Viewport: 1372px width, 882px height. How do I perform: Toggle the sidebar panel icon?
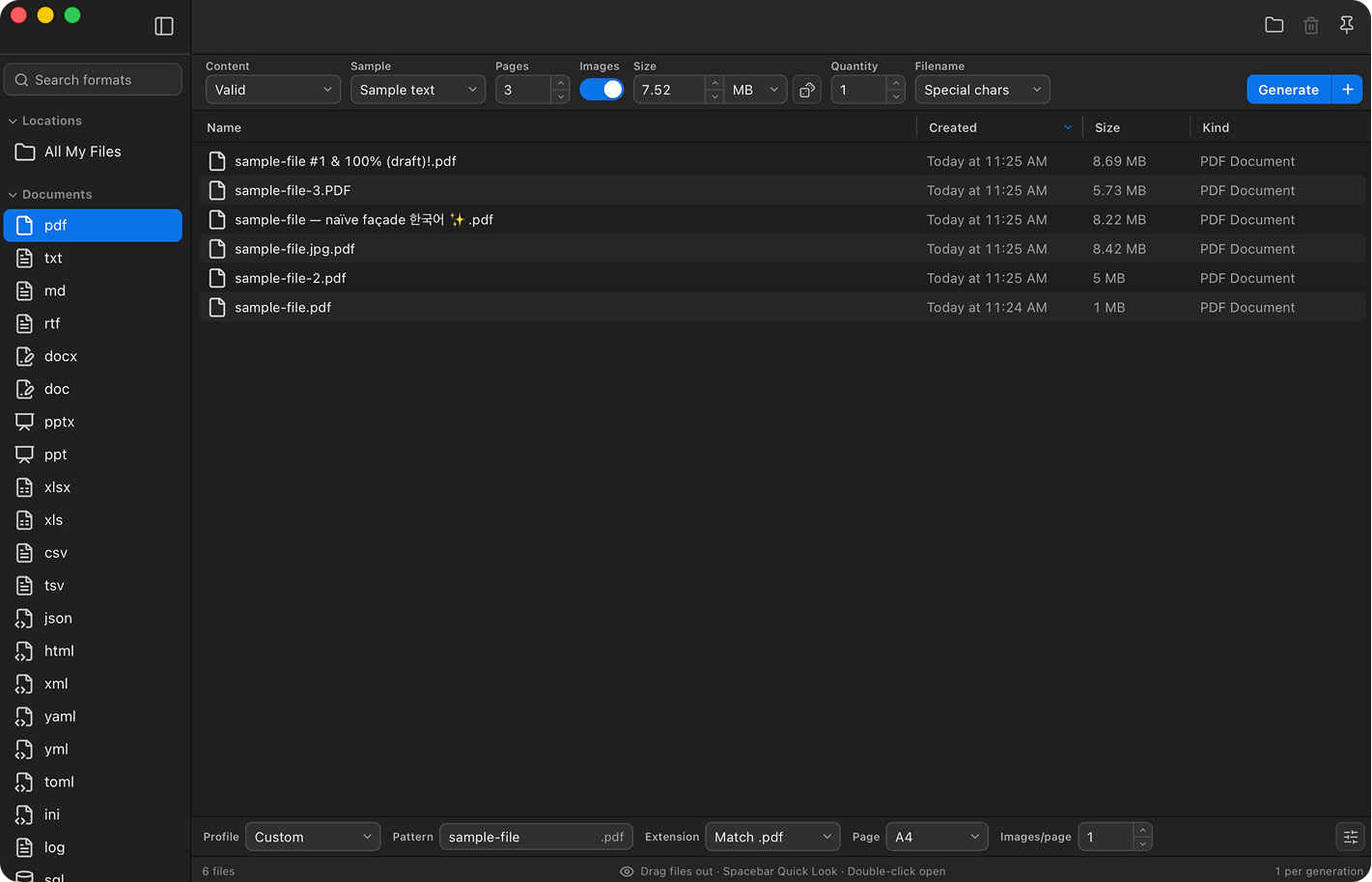pos(164,26)
